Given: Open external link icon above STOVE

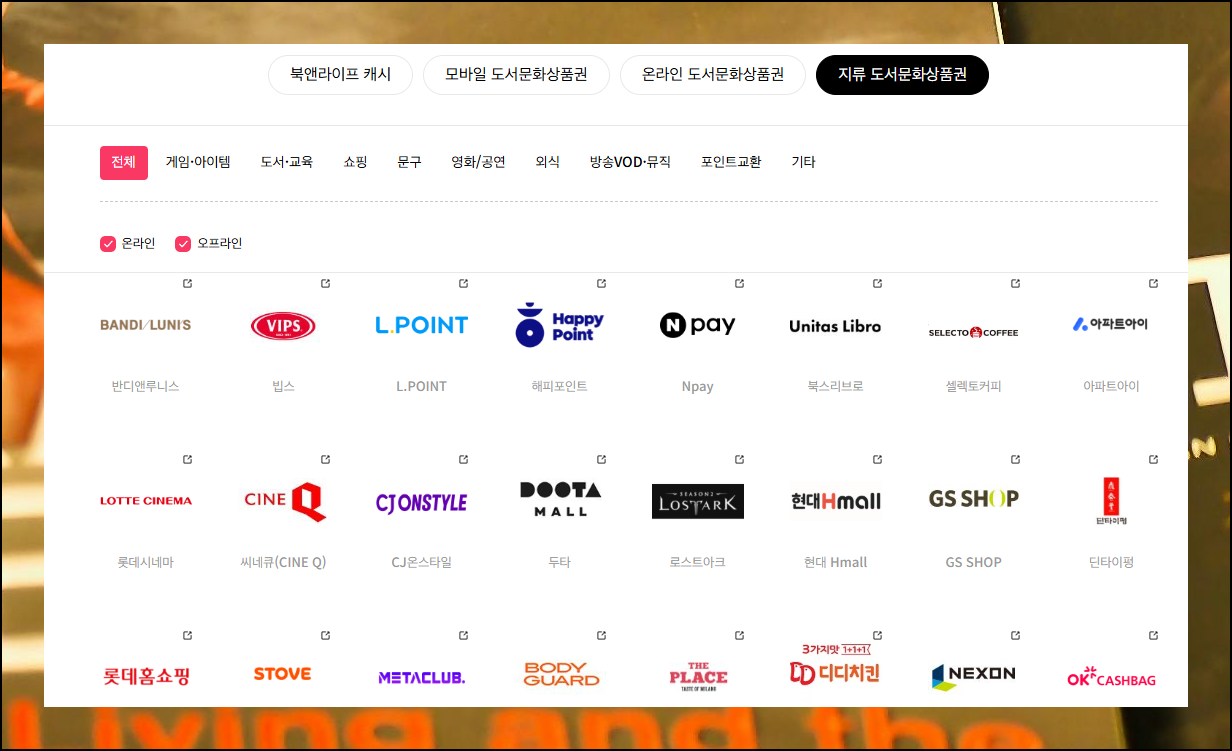Looking at the screenshot, I should pyautogui.click(x=325, y=636).
